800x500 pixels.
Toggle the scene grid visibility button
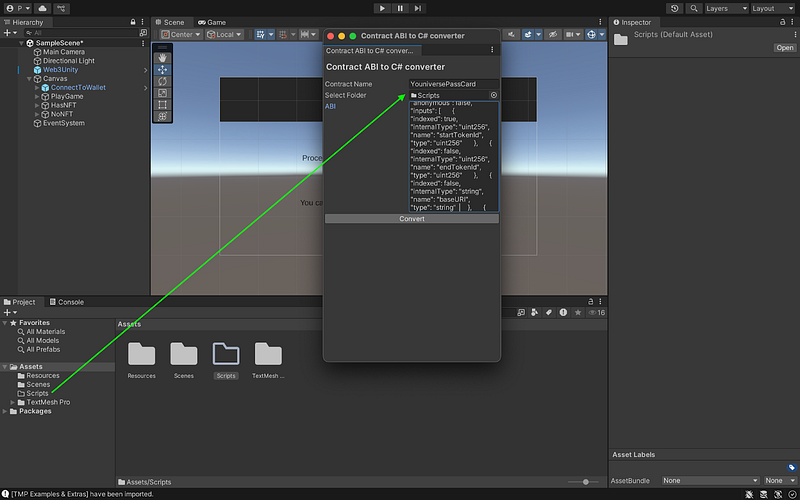[x=260, y=35]
